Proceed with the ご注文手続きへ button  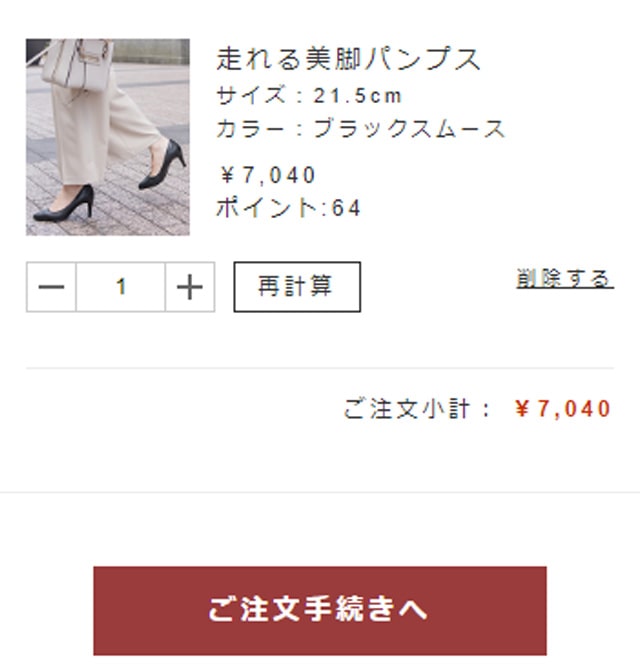(x=320, y=611)
